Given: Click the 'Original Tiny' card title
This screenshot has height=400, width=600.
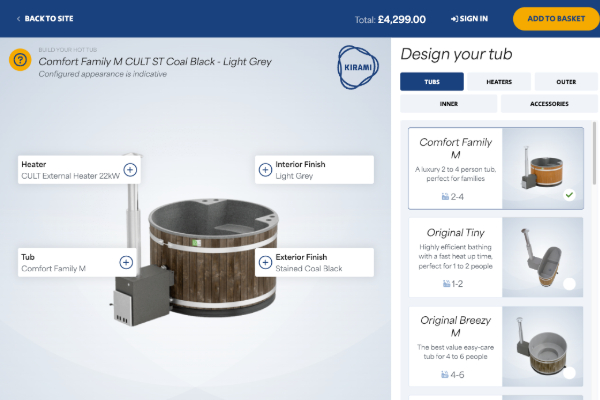Looking at the screenshot, I should pyautogui.click(x=455, y=233).
